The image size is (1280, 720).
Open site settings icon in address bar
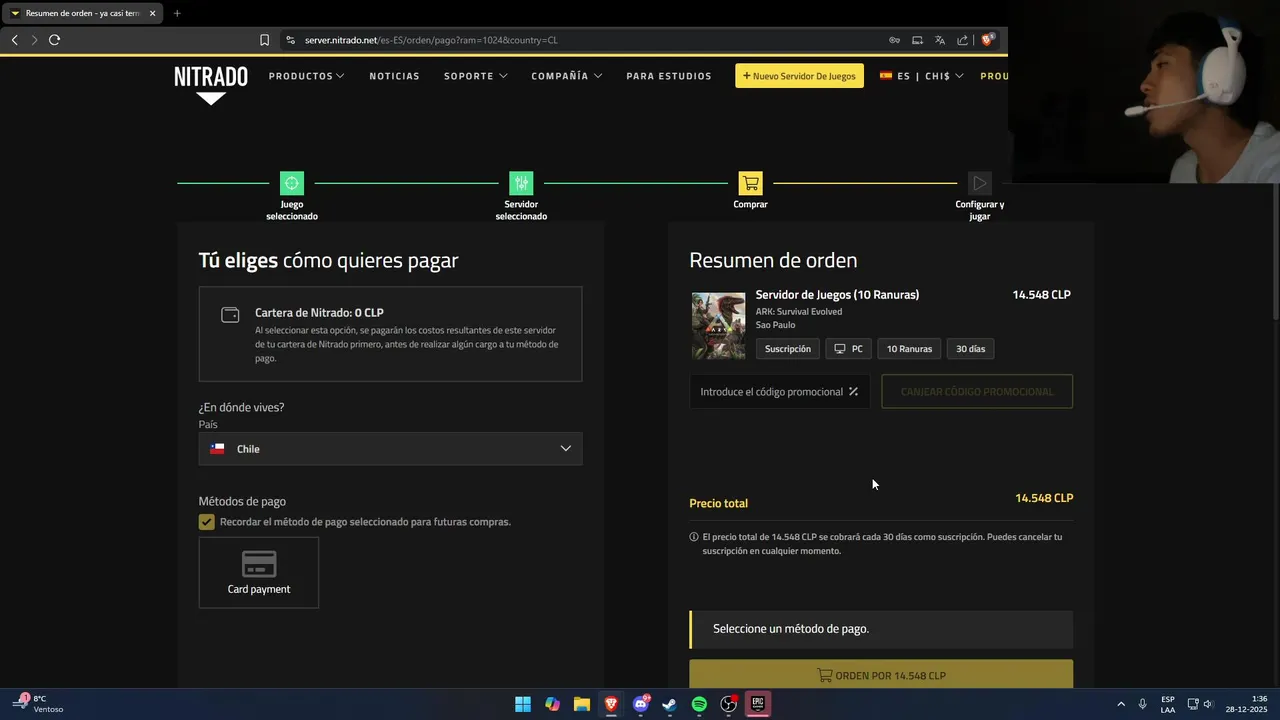pos(290,40)
